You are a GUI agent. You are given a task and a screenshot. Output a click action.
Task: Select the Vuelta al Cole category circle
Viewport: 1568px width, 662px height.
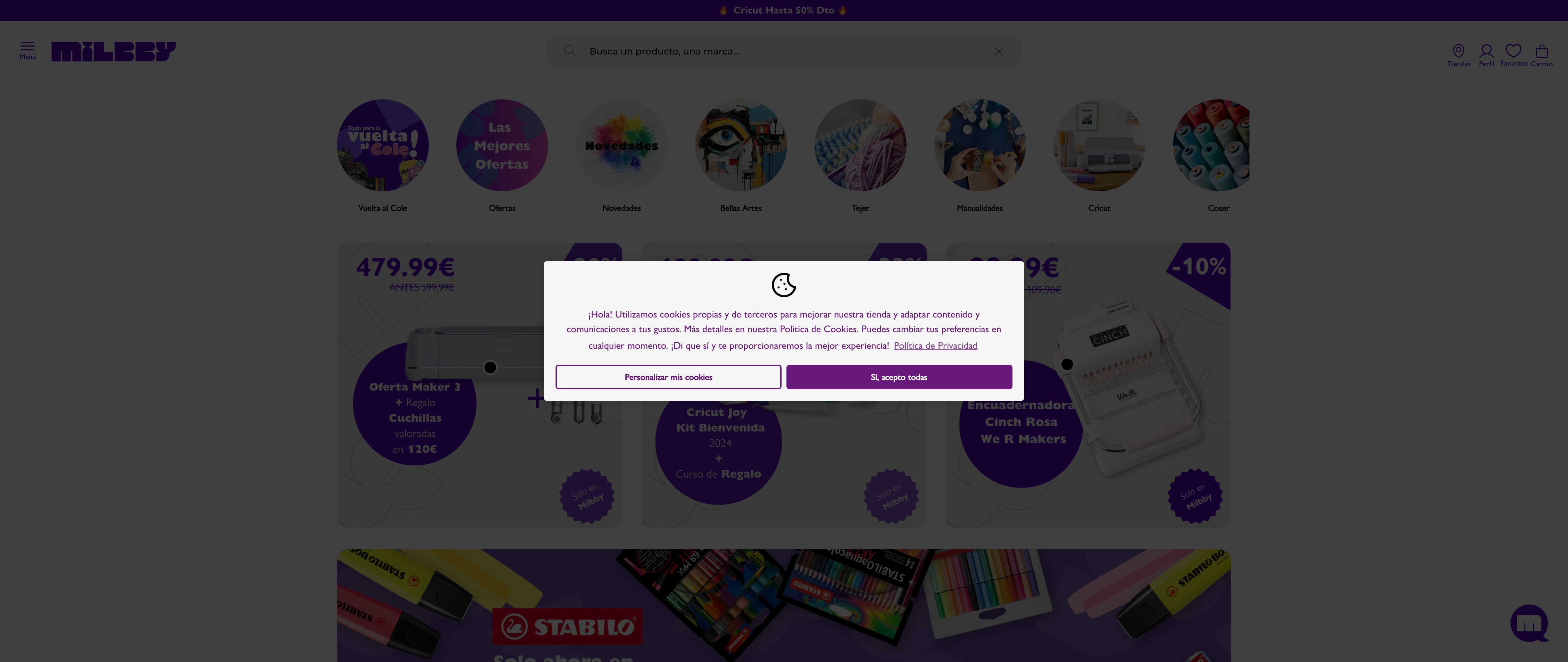(382, 145)
